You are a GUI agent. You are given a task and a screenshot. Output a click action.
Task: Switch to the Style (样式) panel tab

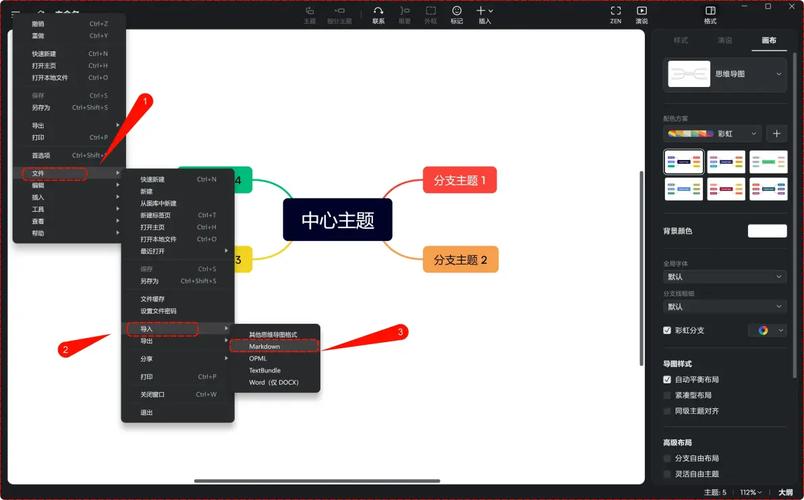pyautogui.click(x=680, y=40)
